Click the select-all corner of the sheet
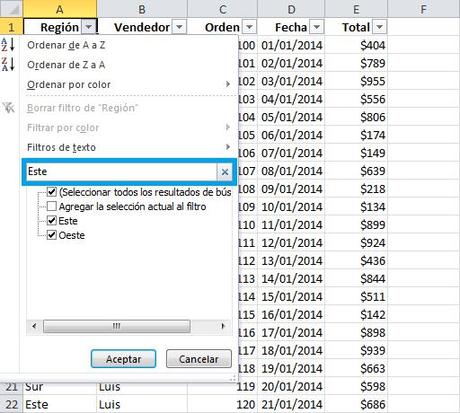Screen dimensions: 460x413 [x=11, y=9]
